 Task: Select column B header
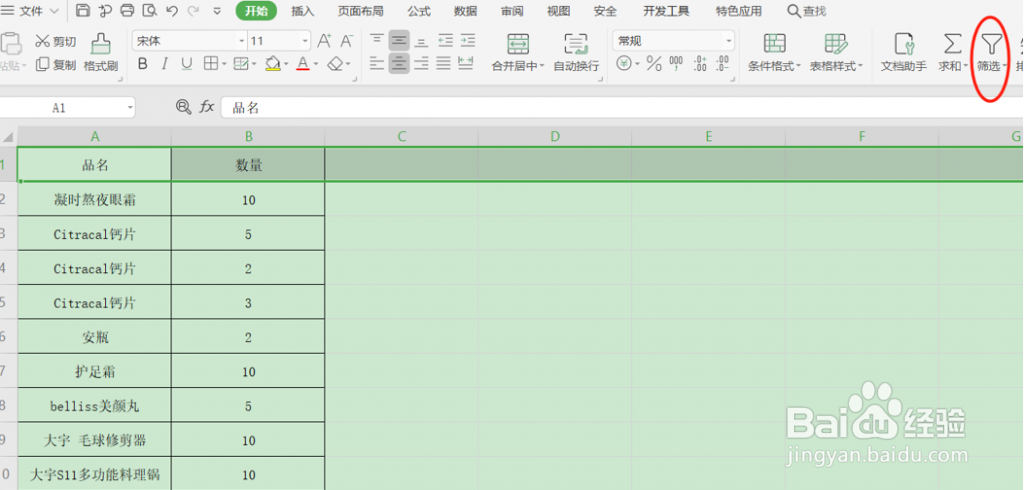[248, 136]
